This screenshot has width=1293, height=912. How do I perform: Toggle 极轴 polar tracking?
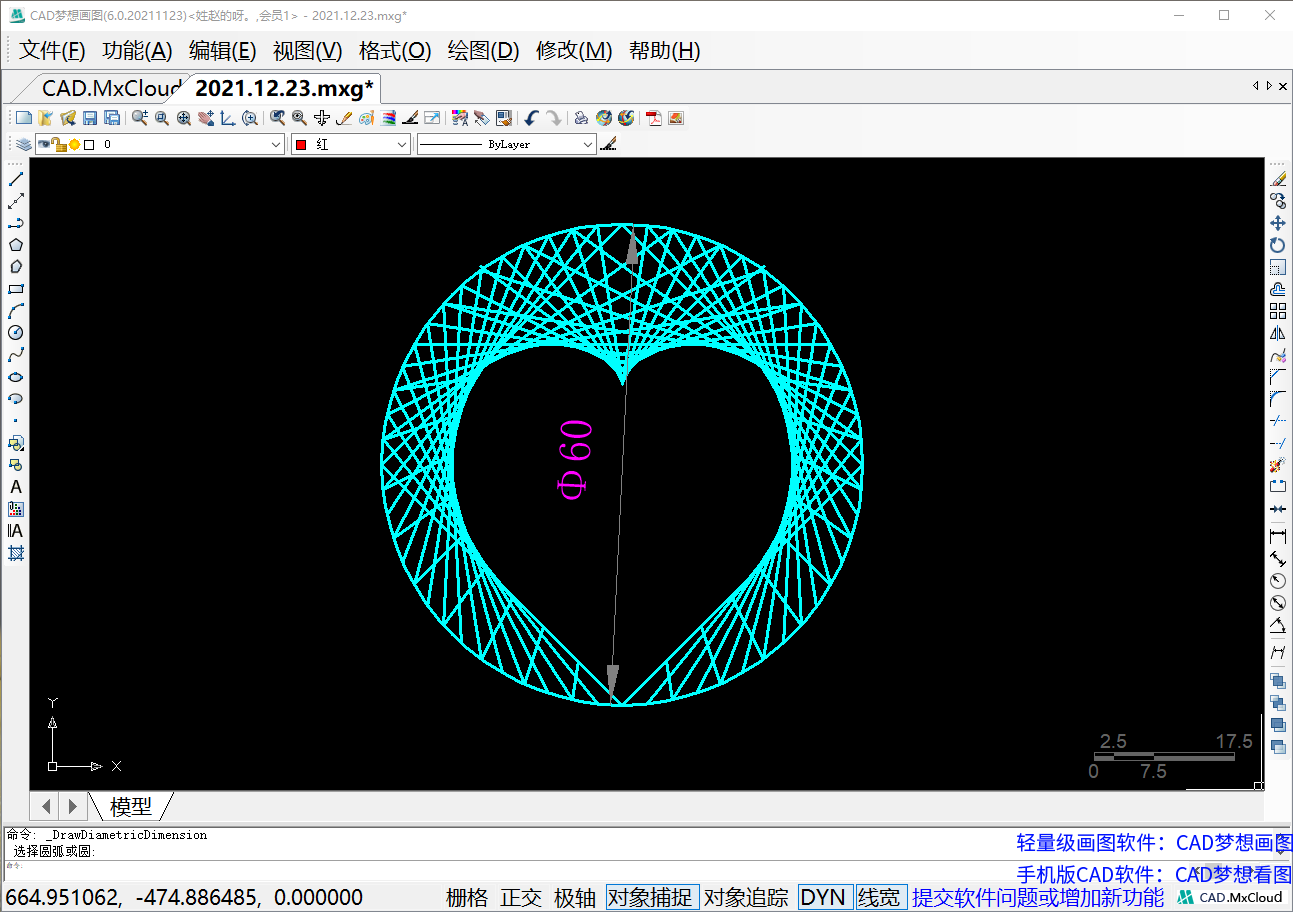click(x=575, y=897)
